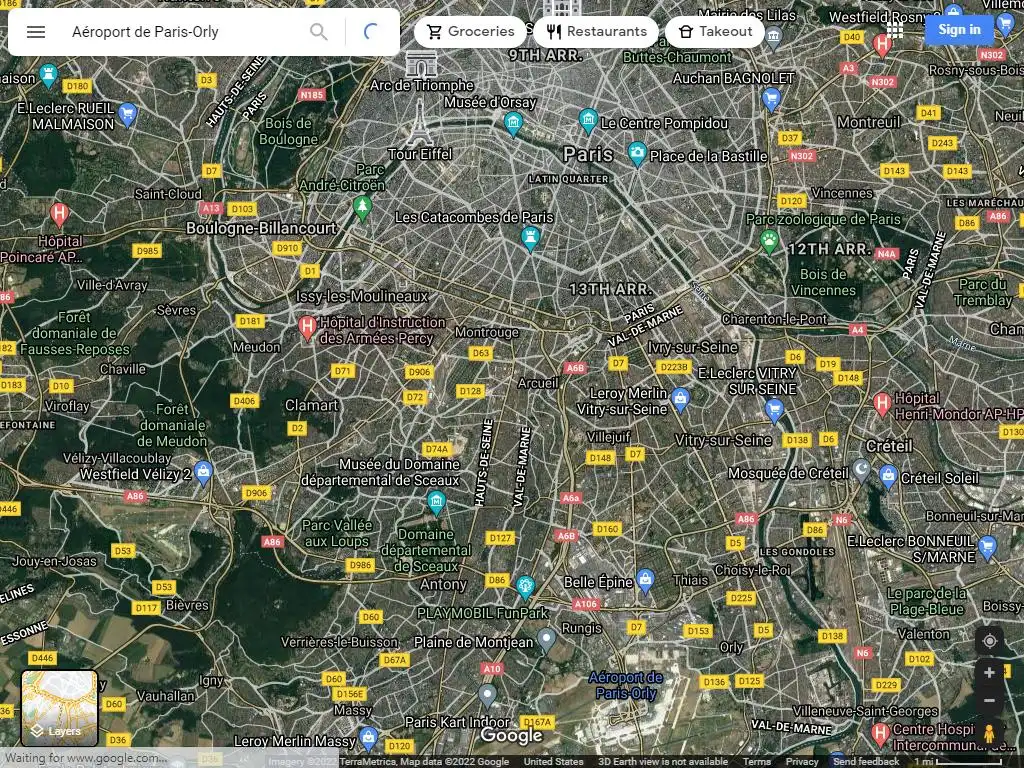This screenshot has width=1024, height=768.
Task: Click the Sign in button
Action: tap(959, 29)
